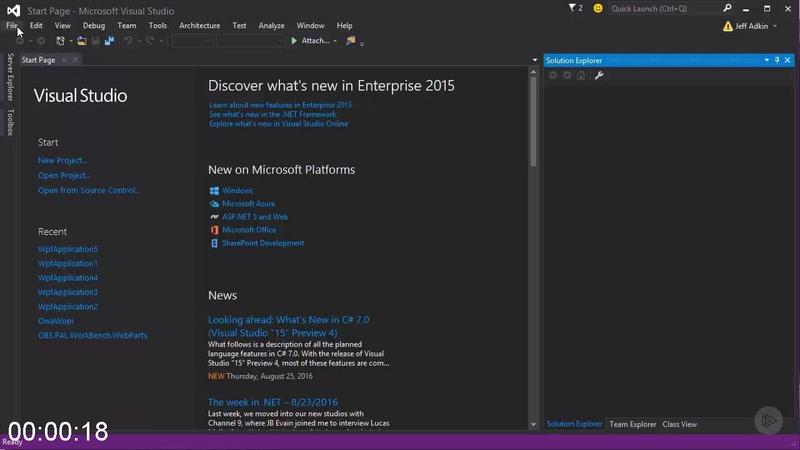This screenshot has width=800, height=450.
Task: Open the What's New in C# 7.0 article
Action: (288, 326)
